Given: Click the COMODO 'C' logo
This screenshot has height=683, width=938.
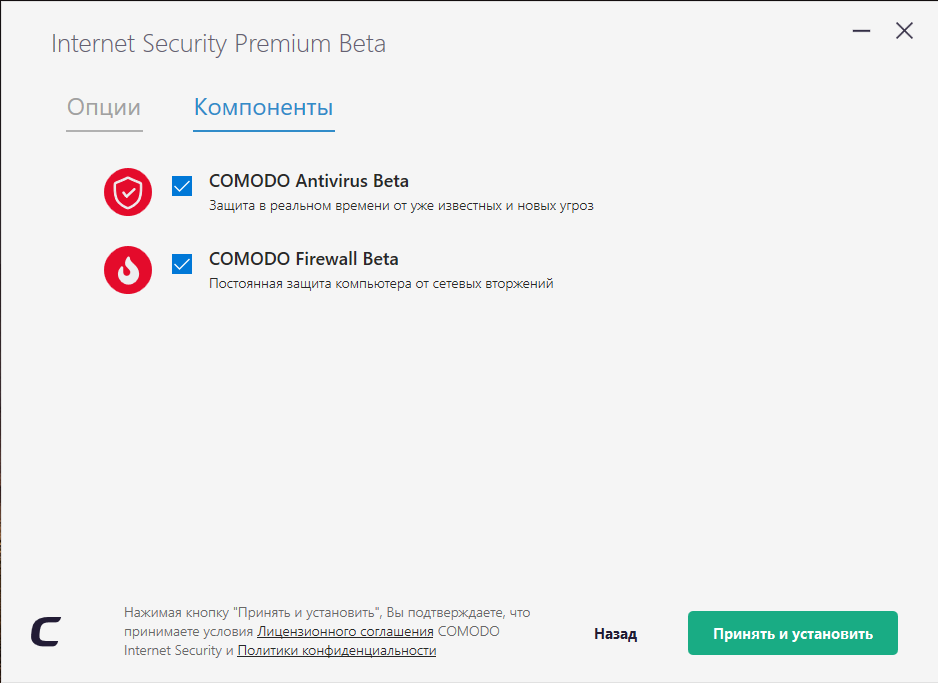Looking at the screenshot, I should (45, 631).
